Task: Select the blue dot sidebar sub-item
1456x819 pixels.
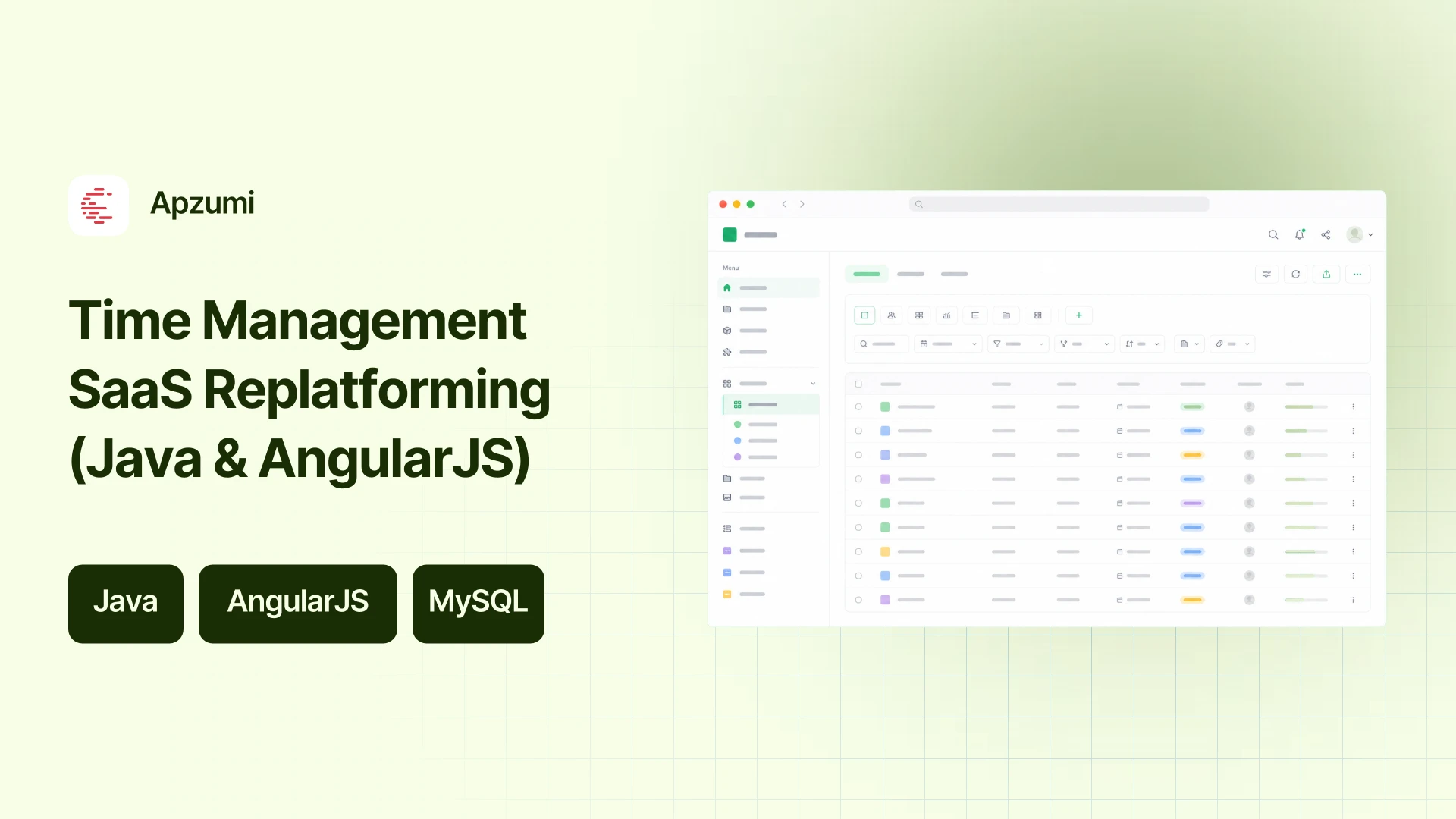Action: (755, 441)
